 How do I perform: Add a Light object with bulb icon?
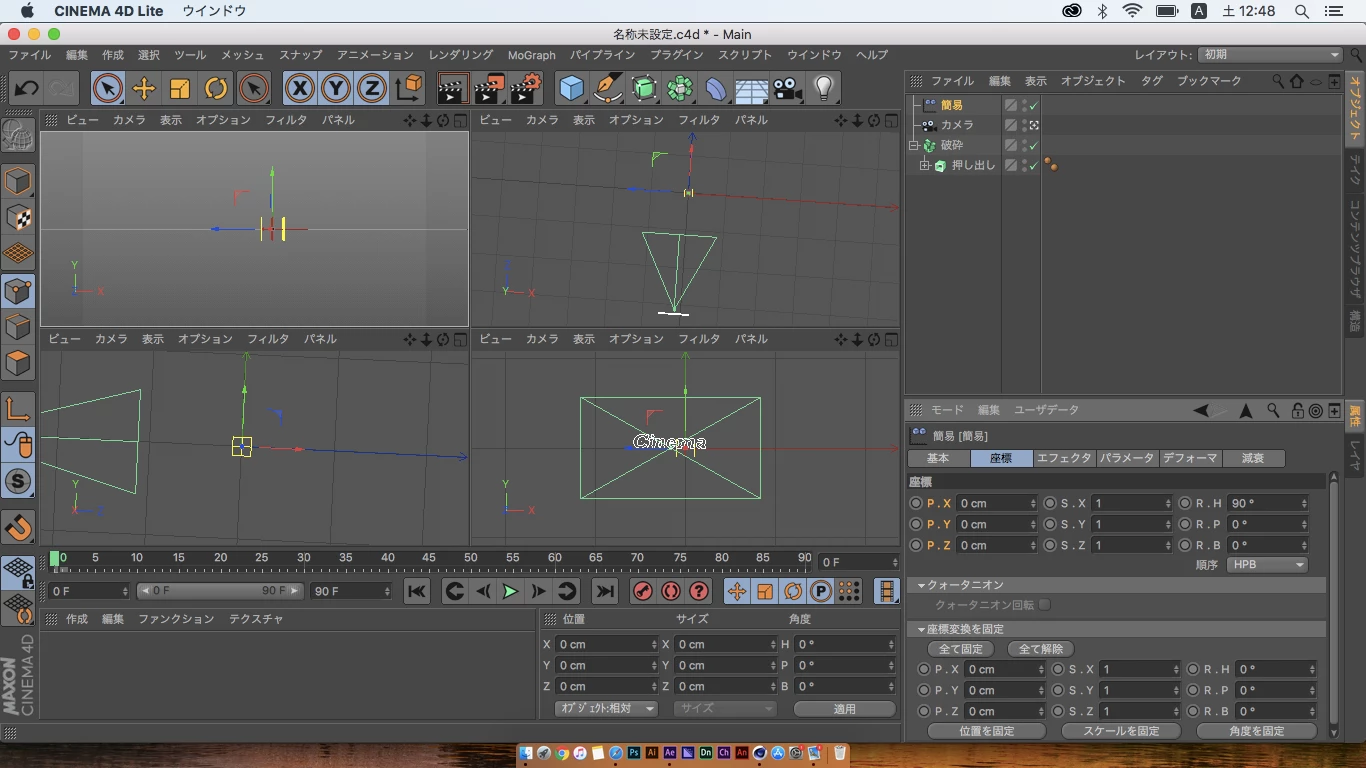[824, 88]
